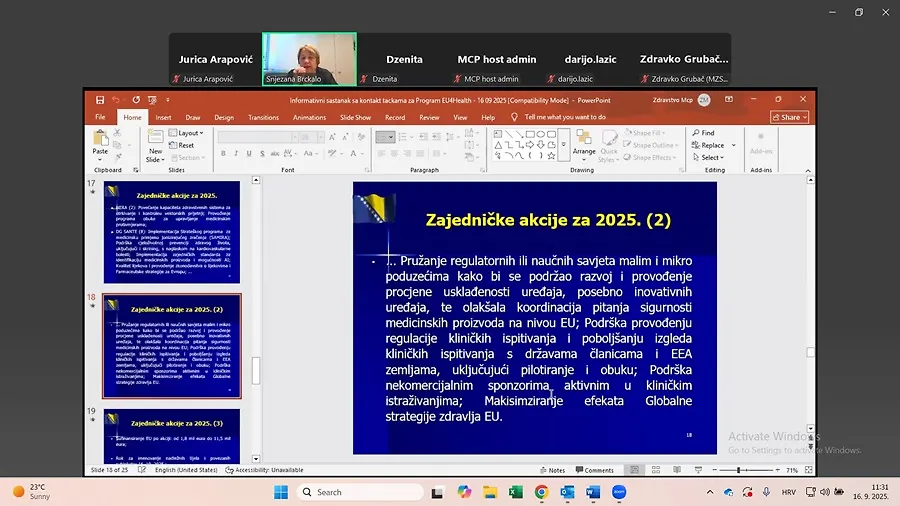Image resolution: width=900 pixels, height=506 pixels.
Task: Open Google Chrome from the taskbar
Action: tap(541, 492)
